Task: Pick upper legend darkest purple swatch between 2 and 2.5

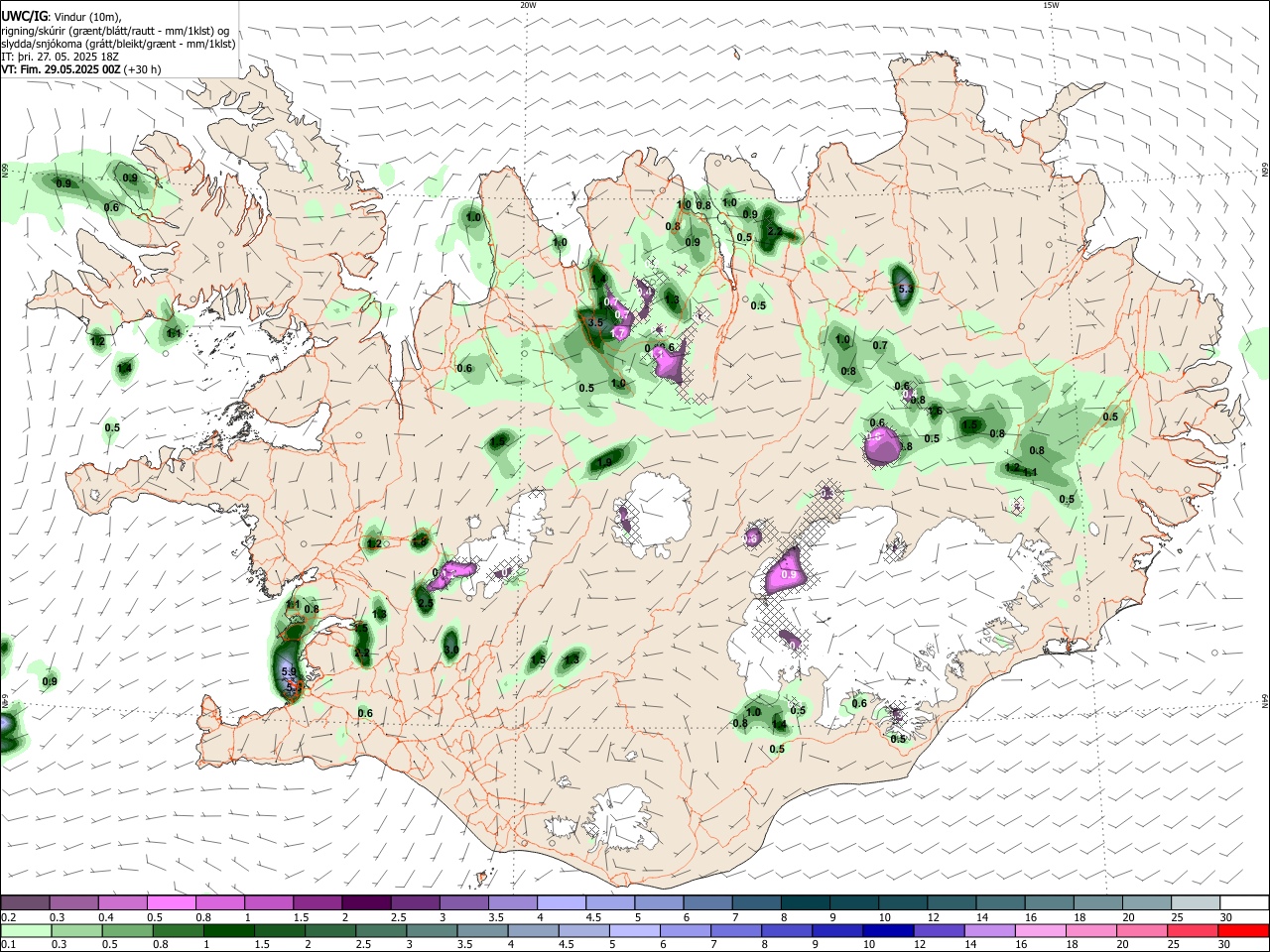Action: [366, 902]
